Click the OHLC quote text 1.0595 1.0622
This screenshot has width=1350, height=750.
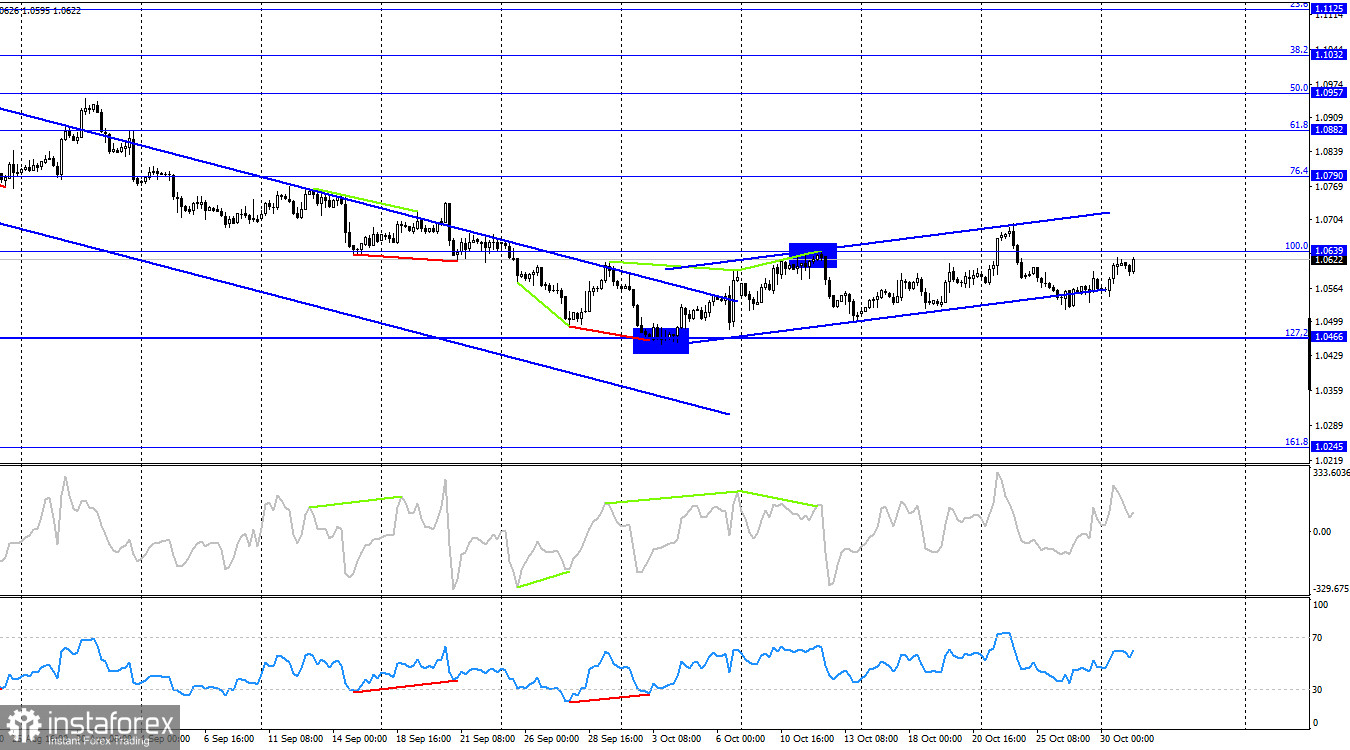click(x=52, y=10)
